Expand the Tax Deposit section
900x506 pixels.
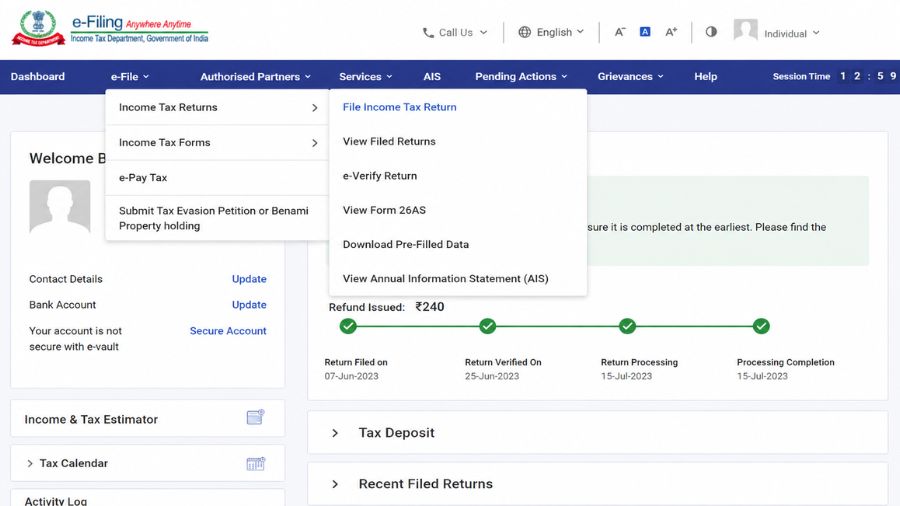click(335, 433)
